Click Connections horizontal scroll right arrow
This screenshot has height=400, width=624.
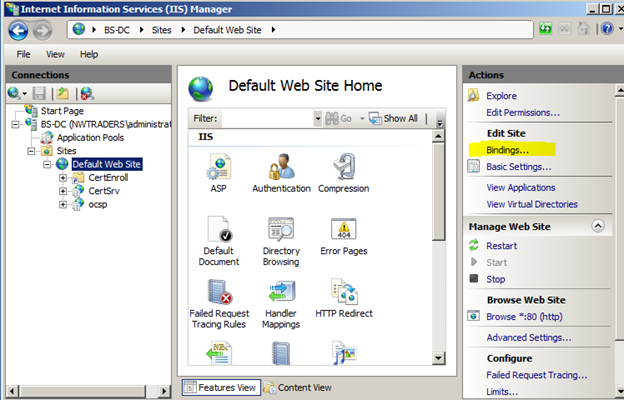(x=163, y=391)
